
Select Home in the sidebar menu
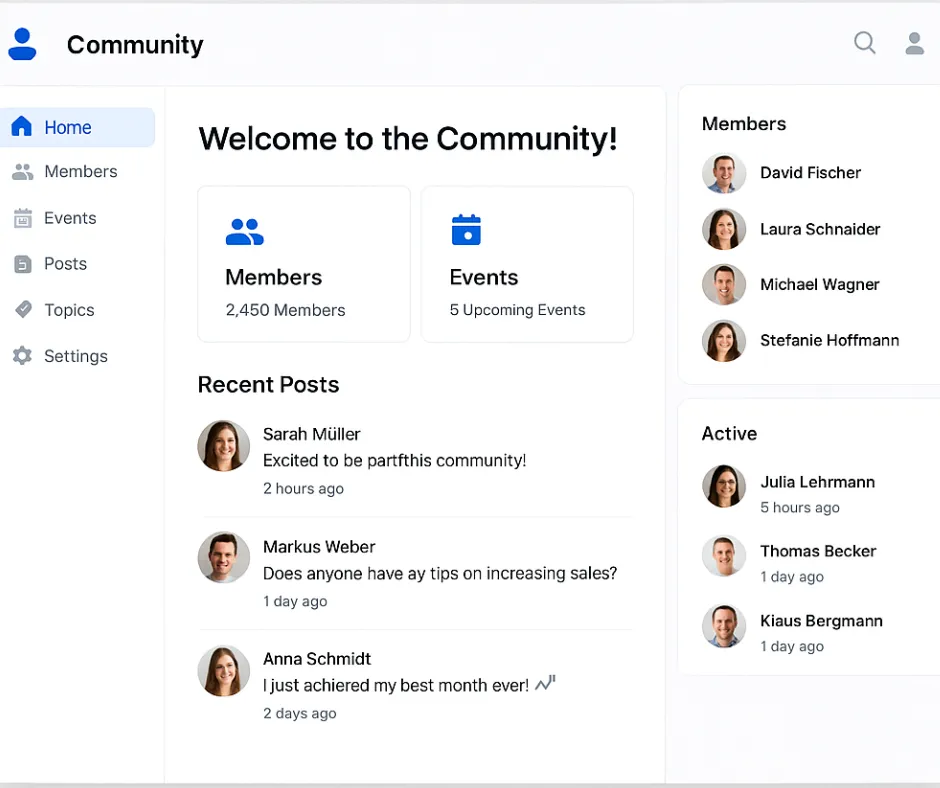[77, 127]
